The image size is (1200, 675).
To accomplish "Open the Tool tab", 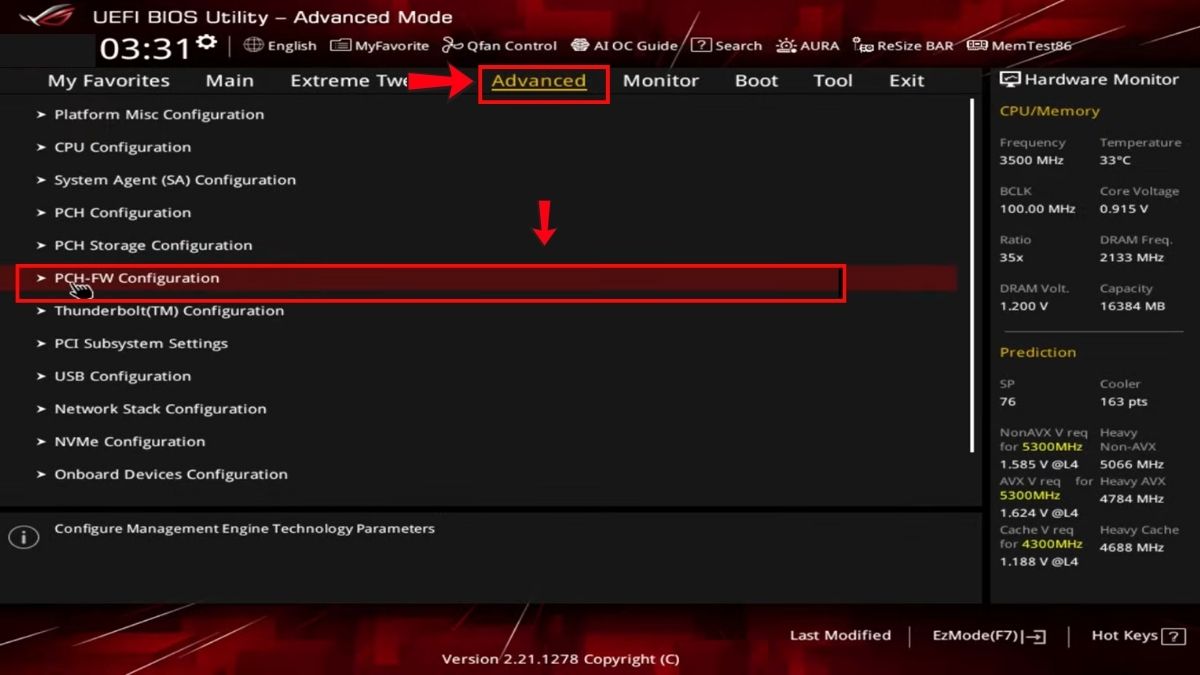I will pos(833,81).
